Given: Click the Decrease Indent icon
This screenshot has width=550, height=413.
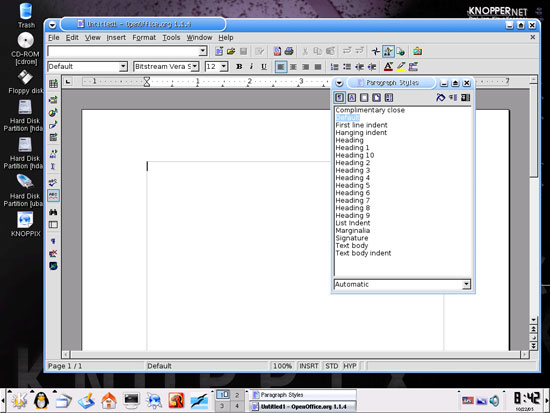Looking at the screenshot, I should [x=359, y=67].
